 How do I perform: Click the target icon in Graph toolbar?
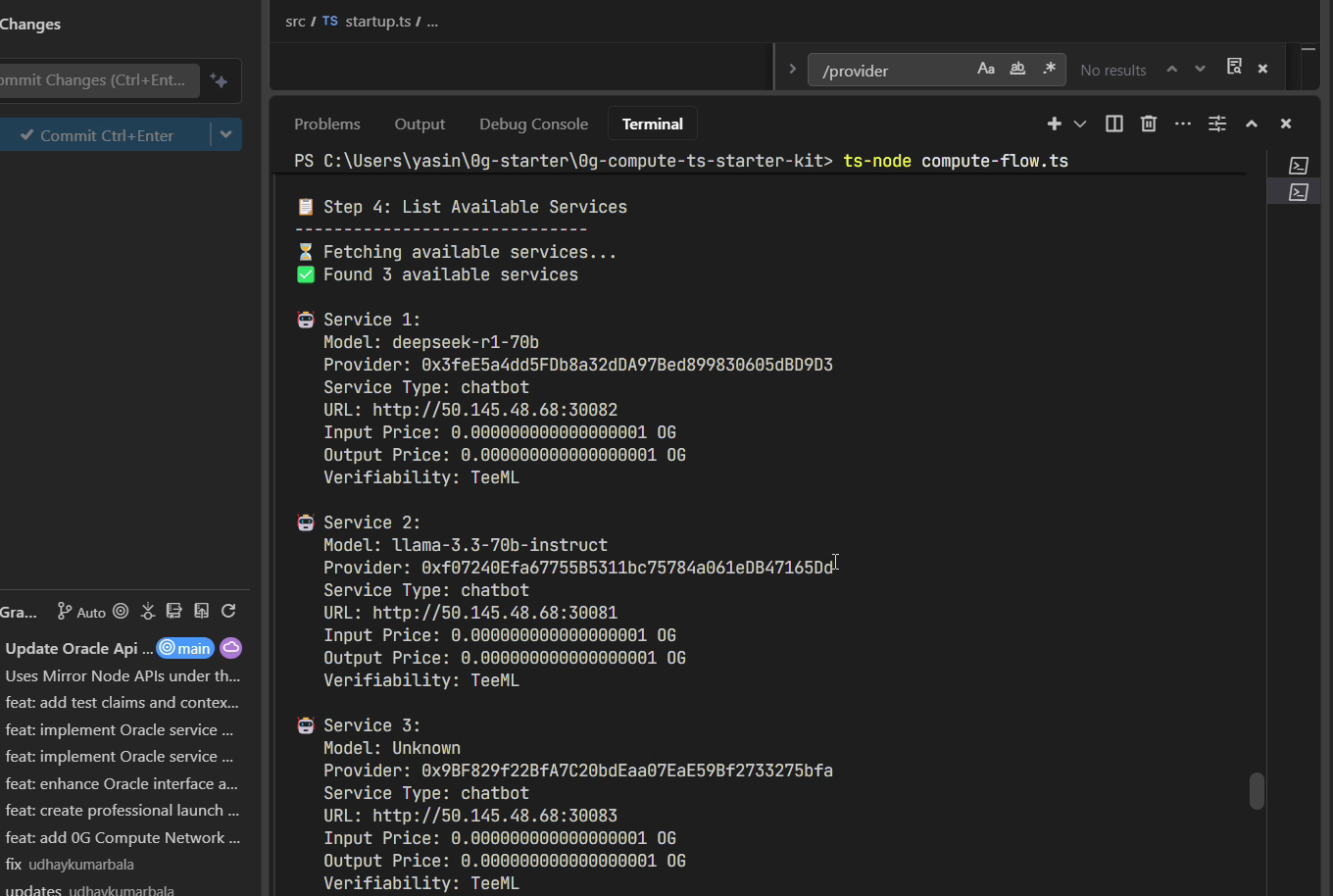tap(121, 611)
